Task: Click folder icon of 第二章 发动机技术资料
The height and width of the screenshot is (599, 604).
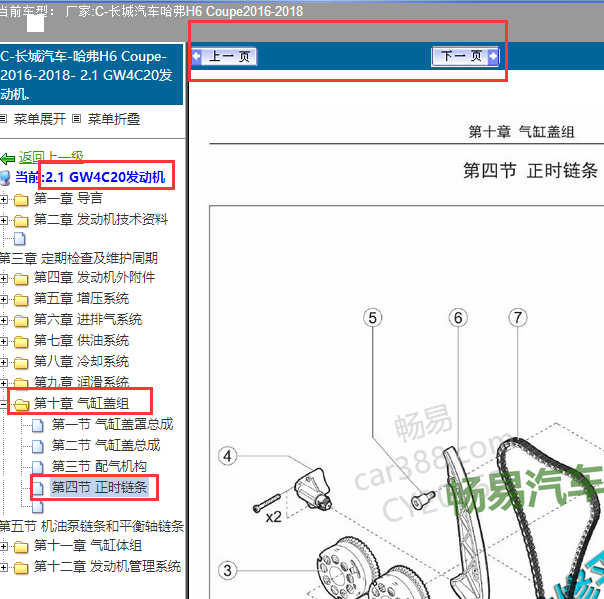Action: (x=21, y=221)
